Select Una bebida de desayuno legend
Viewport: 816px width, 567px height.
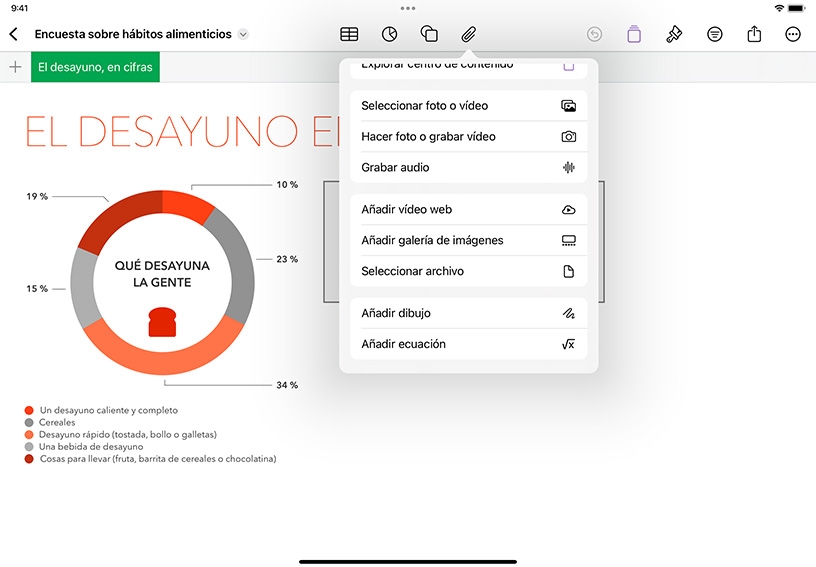click(x=84, y=447)
